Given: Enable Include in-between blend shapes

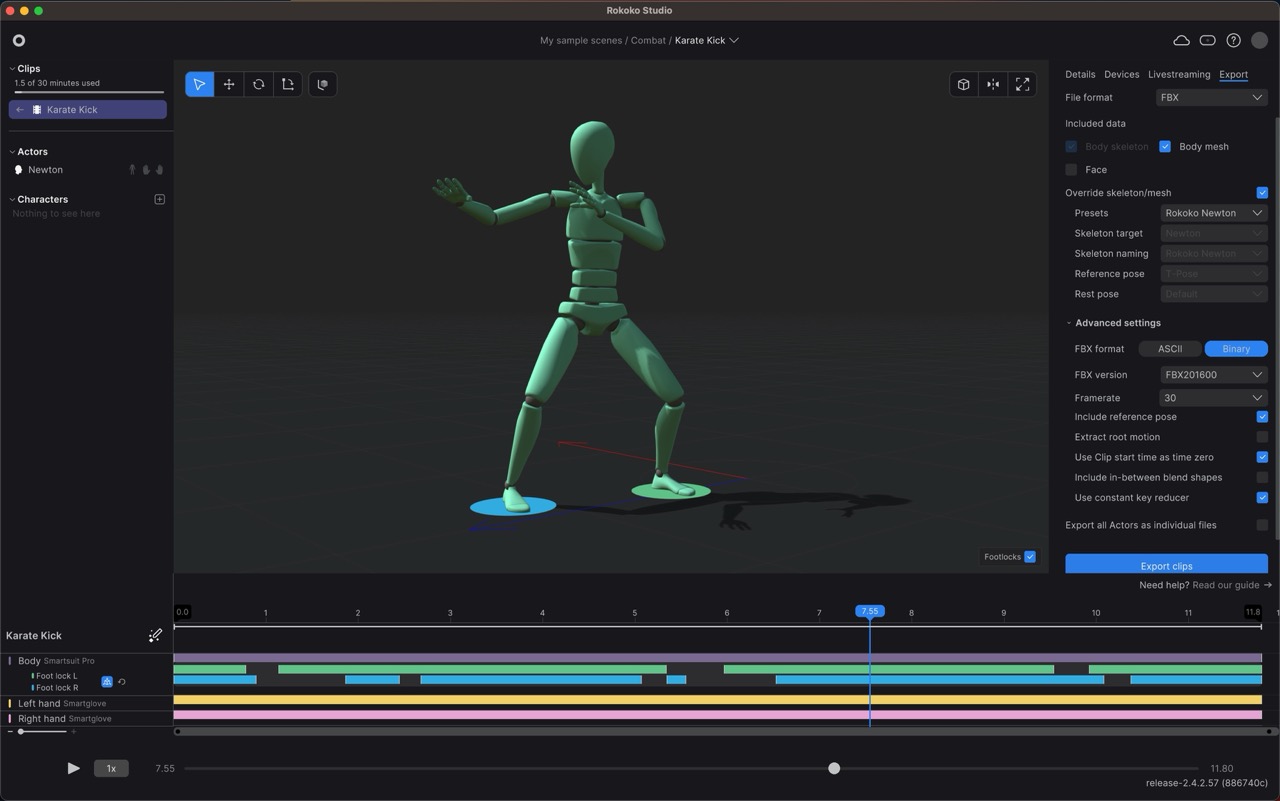Looking at the screenshot, I should click(x=1262, y=477).
